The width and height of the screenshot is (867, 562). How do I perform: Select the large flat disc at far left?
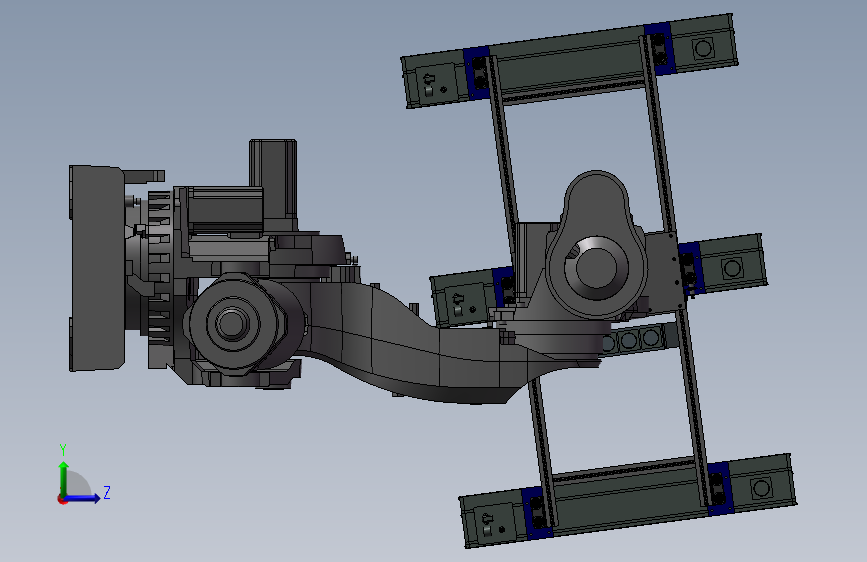tap(96, 268)
